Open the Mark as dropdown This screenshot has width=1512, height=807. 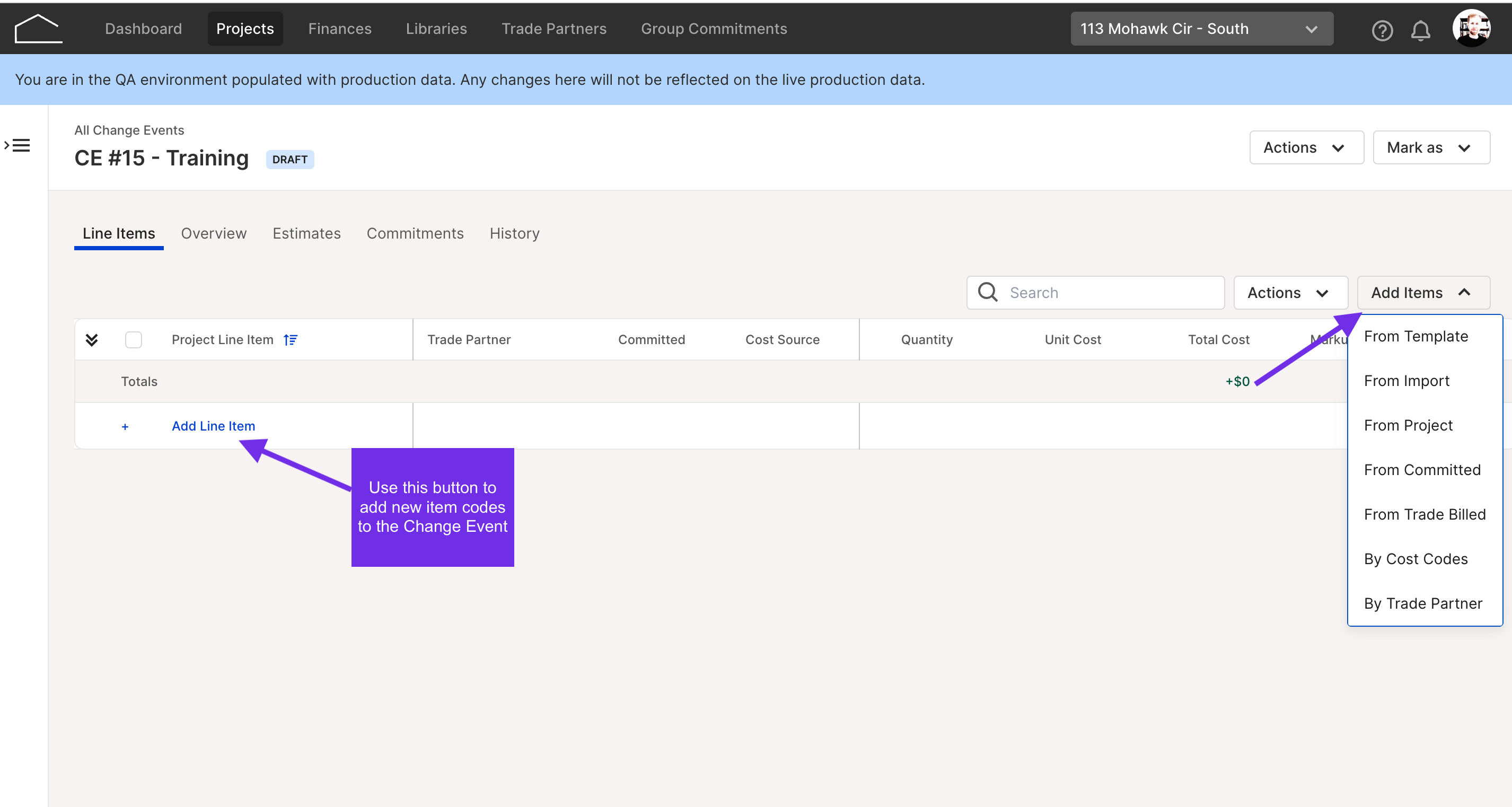pos(1431,147)
